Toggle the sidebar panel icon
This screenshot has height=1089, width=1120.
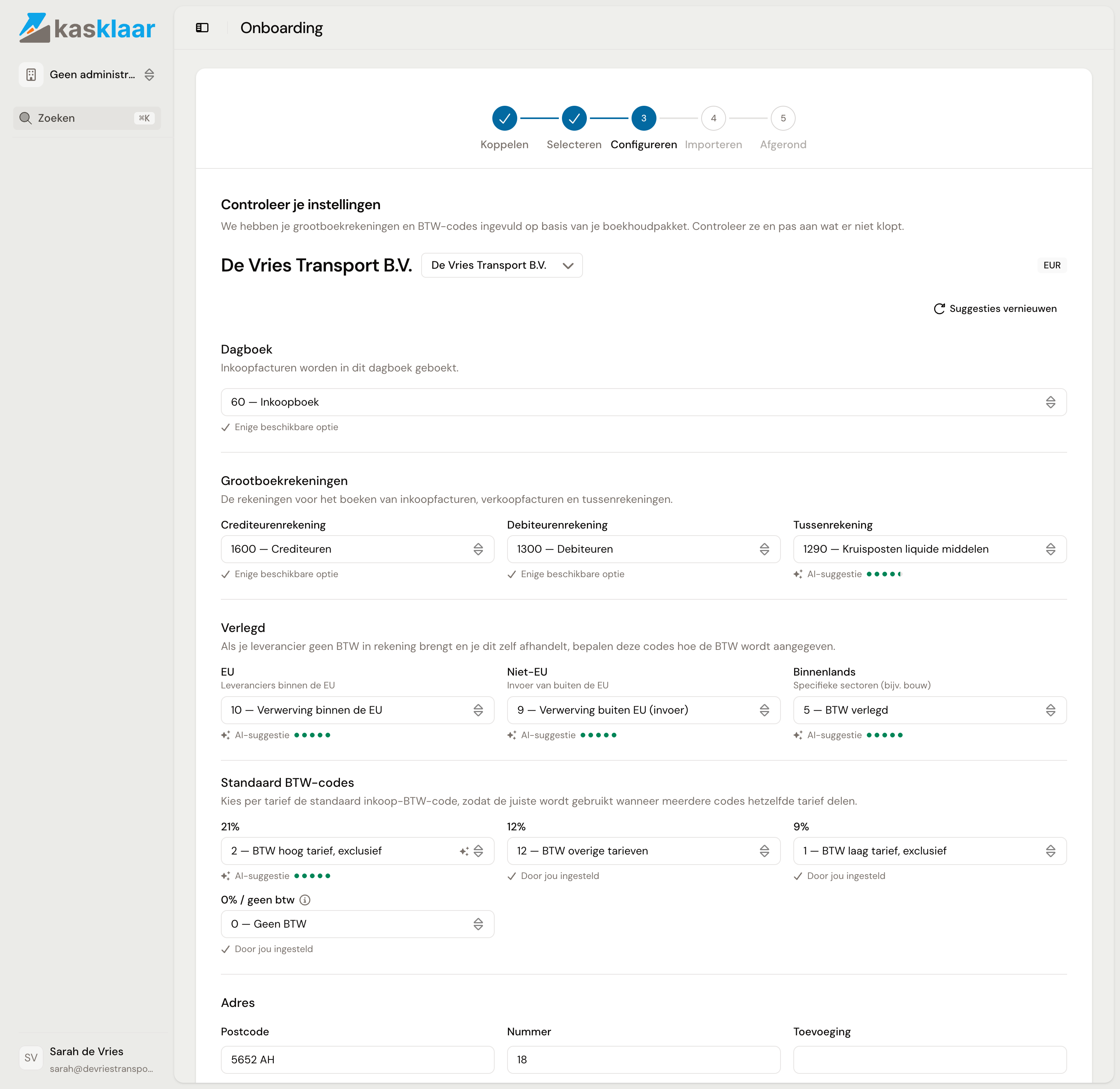[x=202, y=28]
